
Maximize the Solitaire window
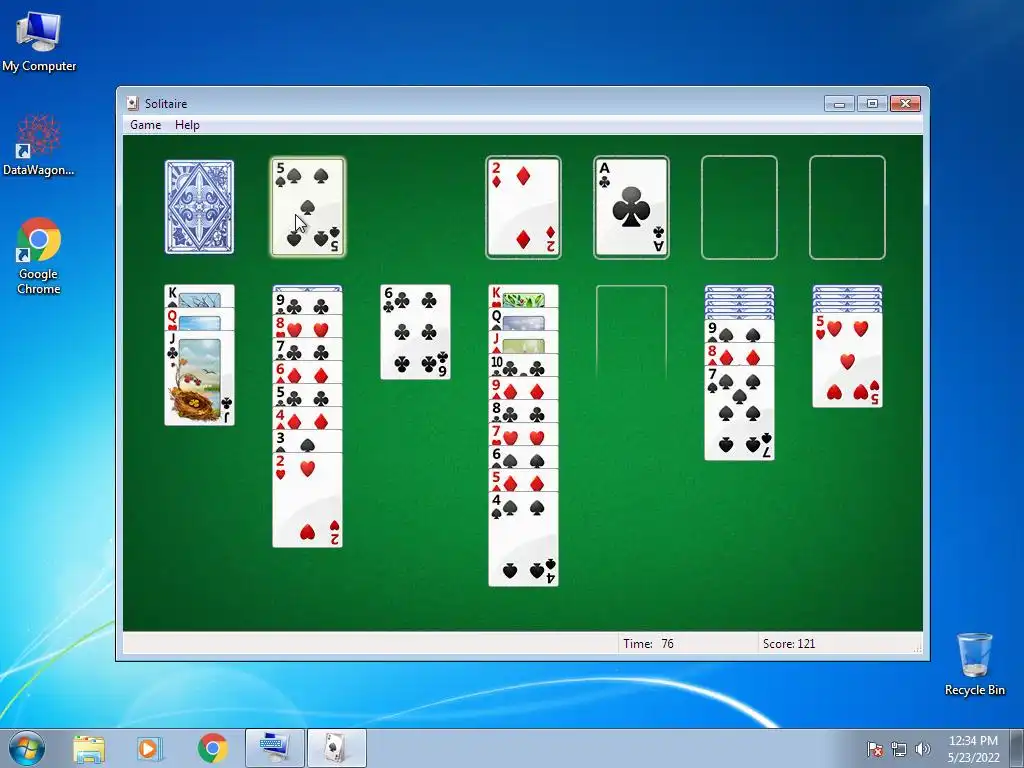click(872, 103)
